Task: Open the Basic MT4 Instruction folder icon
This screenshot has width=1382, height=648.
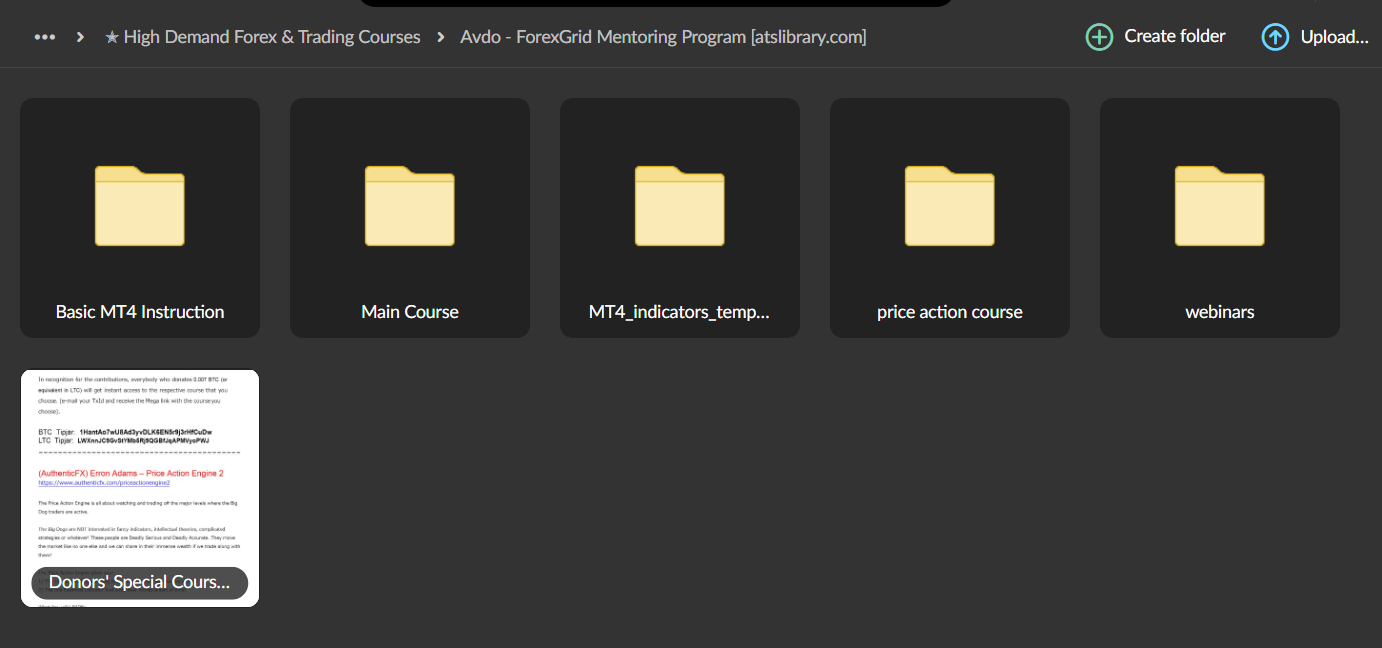Action: pos(139,207)
